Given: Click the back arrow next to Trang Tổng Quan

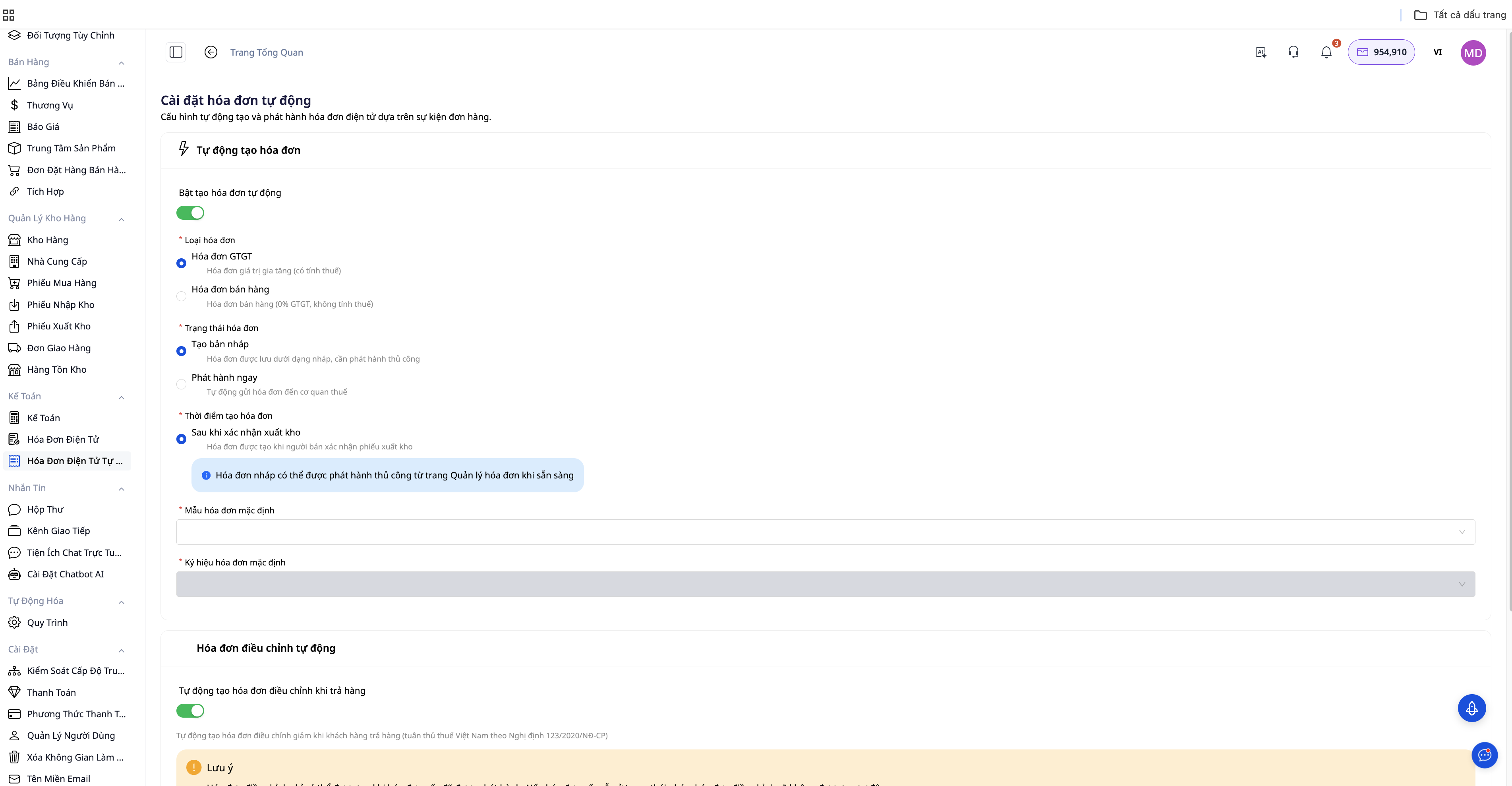Looking at the screenshot, I should (x=211, y=52).
